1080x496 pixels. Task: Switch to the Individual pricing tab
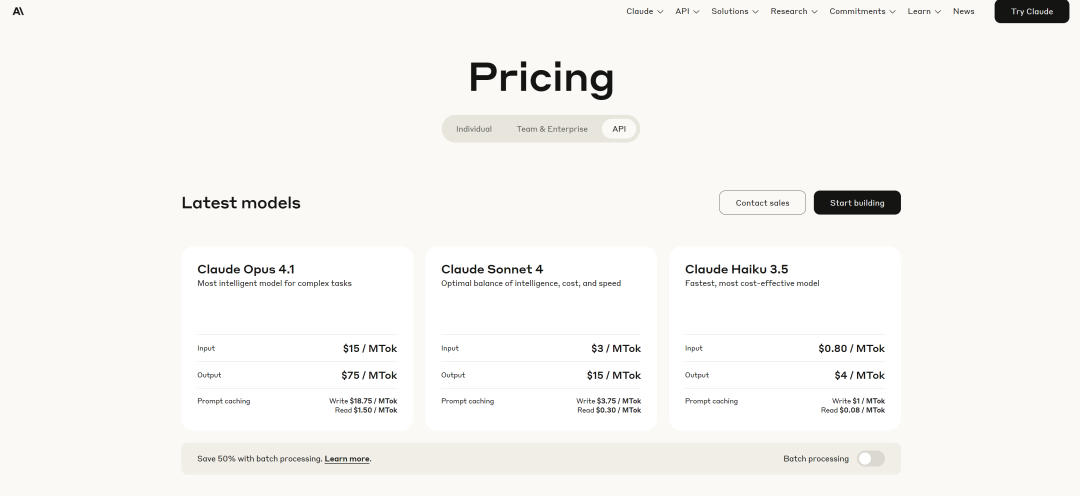pyautogui.click(x=473, y=129)
